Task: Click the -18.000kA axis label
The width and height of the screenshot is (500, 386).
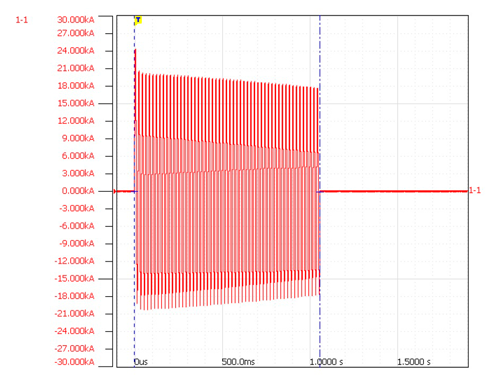Action: point(75,296)
